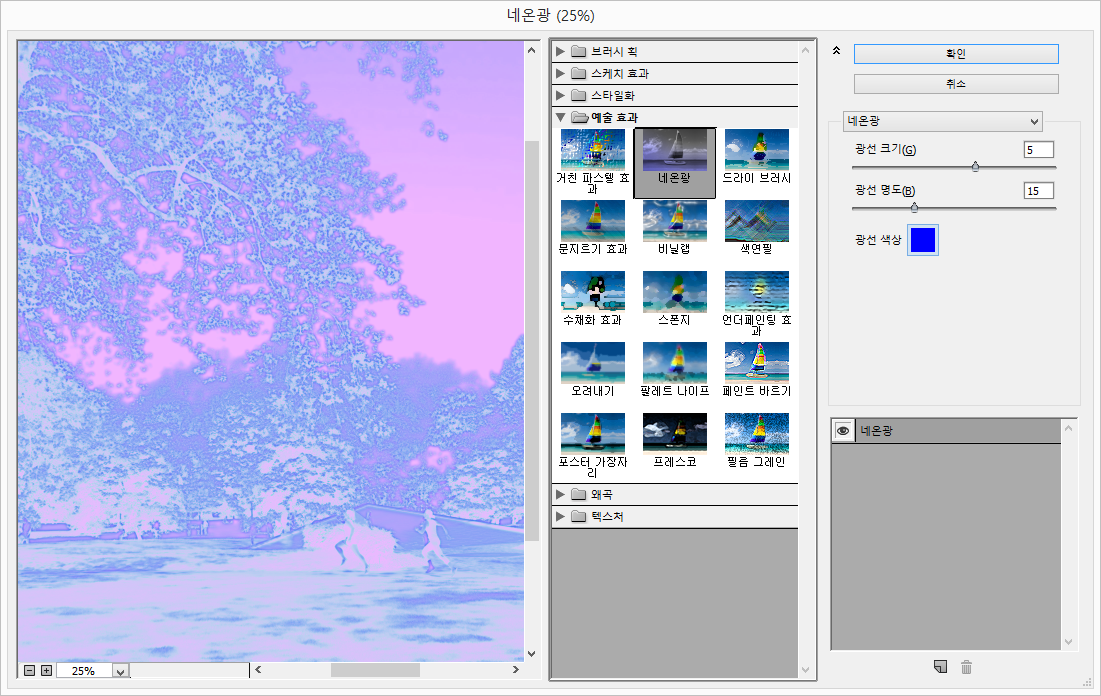
Task: Click the zoom out minus icon
Action: pos(29,670)
